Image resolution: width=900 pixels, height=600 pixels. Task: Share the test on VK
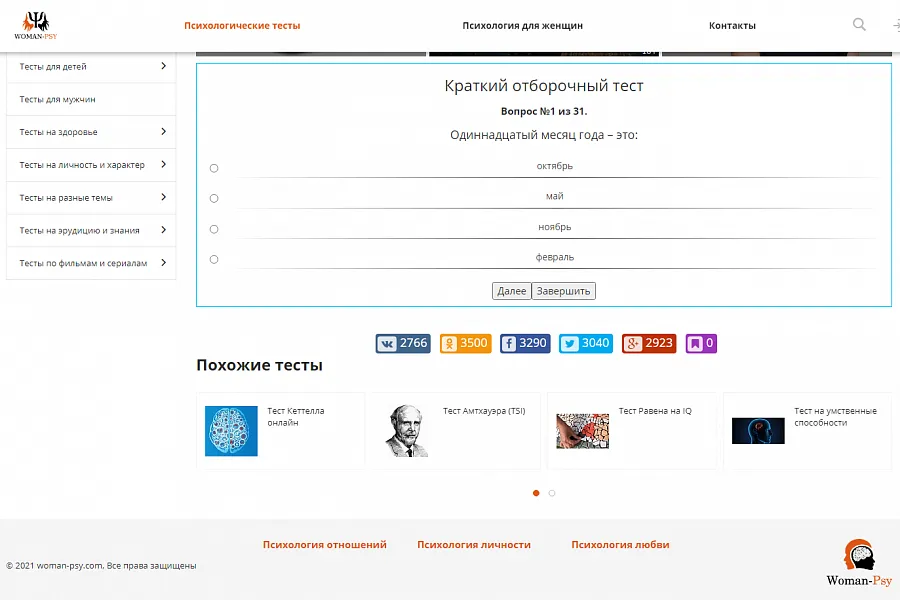click(x=403, y=343)
